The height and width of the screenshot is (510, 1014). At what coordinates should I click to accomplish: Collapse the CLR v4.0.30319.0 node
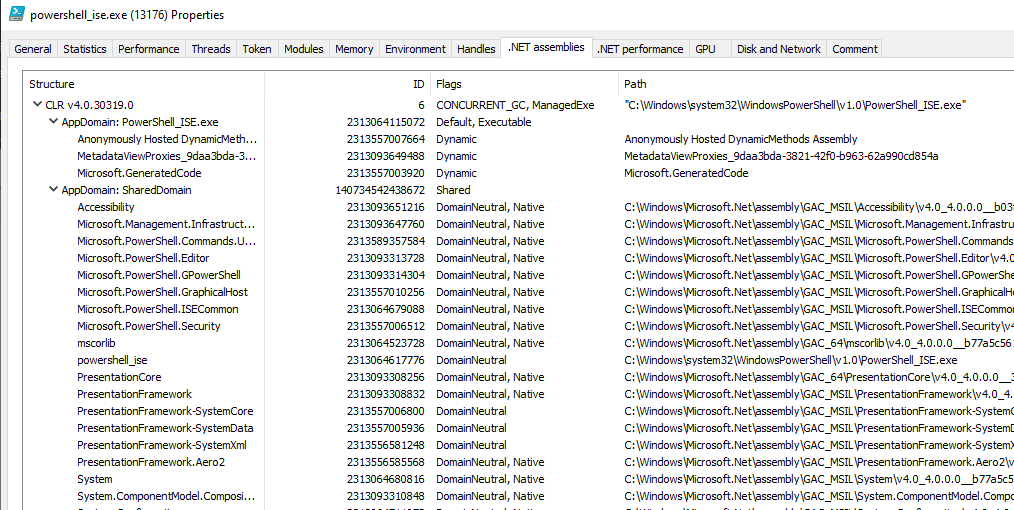tap(37, 105)
